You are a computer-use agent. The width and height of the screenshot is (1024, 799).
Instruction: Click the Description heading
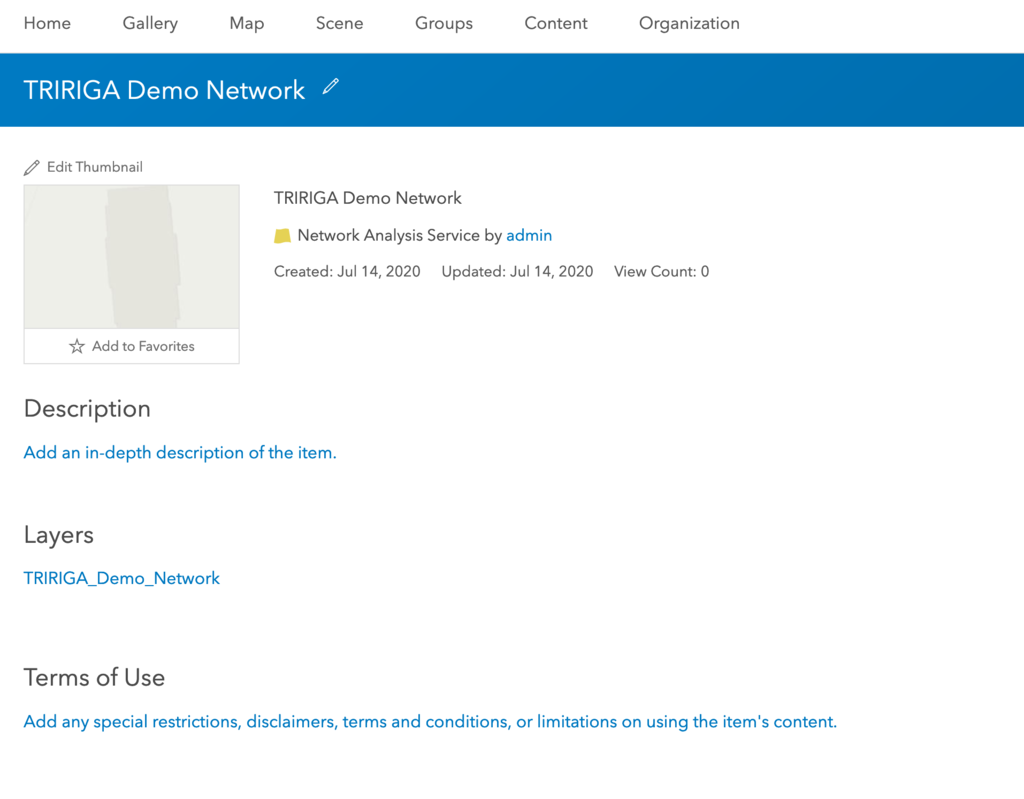(87, 409)
